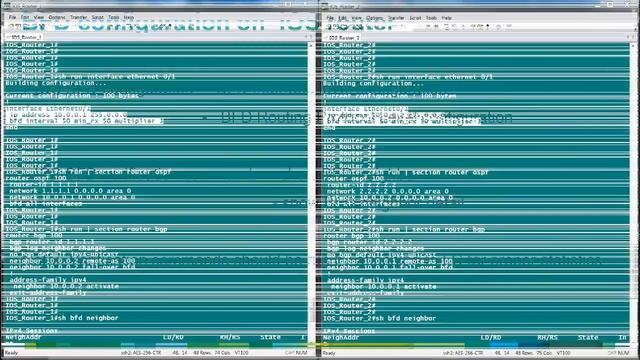Screen dimensions: 640x360
Task: Click 'ssh2: AES-256-CTR' in Router_1 status bar
Action: tap(141, 353)
